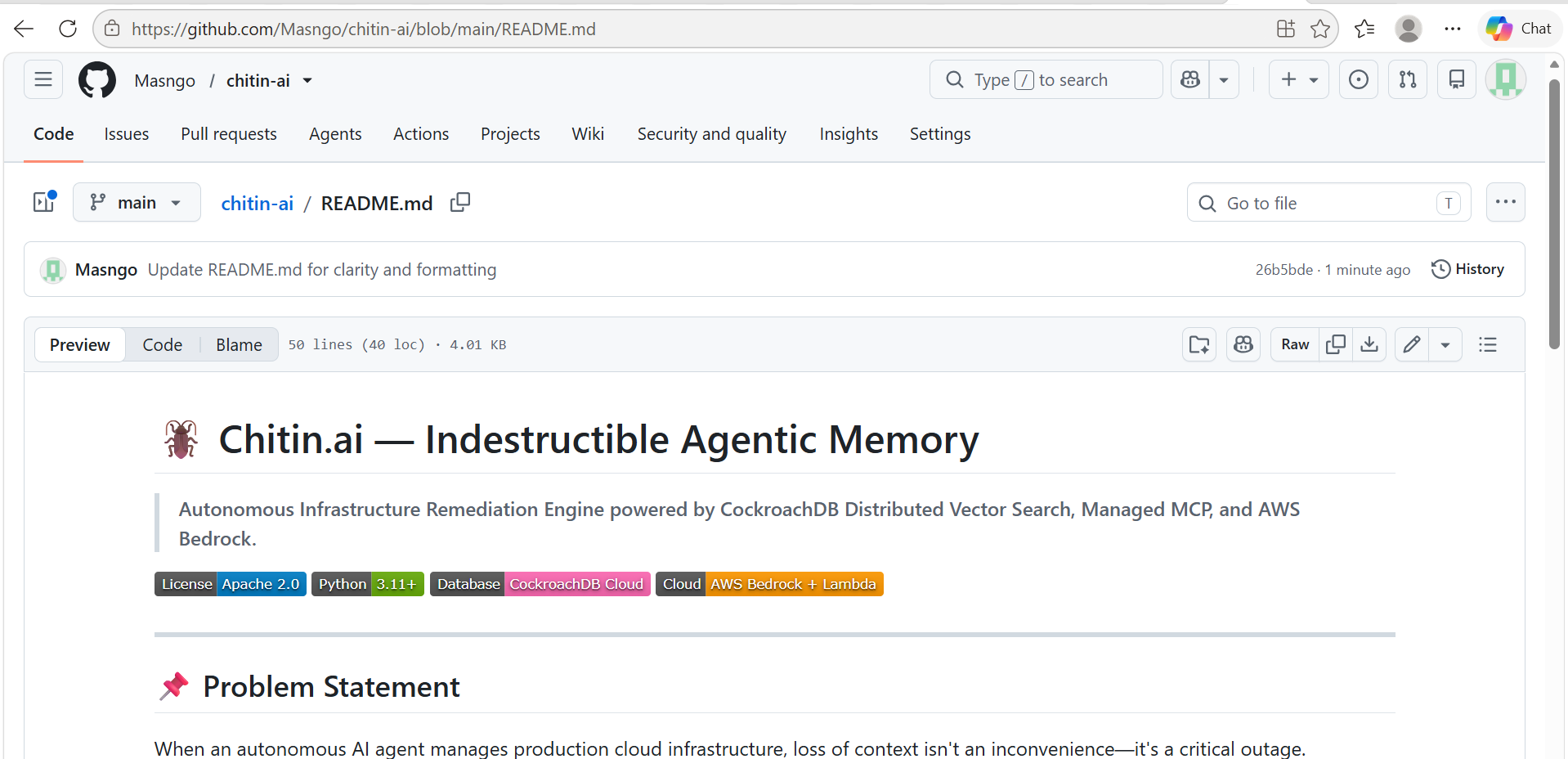Expand the file tree side panel
1568x759 pixels.
(x=44, y=202)
